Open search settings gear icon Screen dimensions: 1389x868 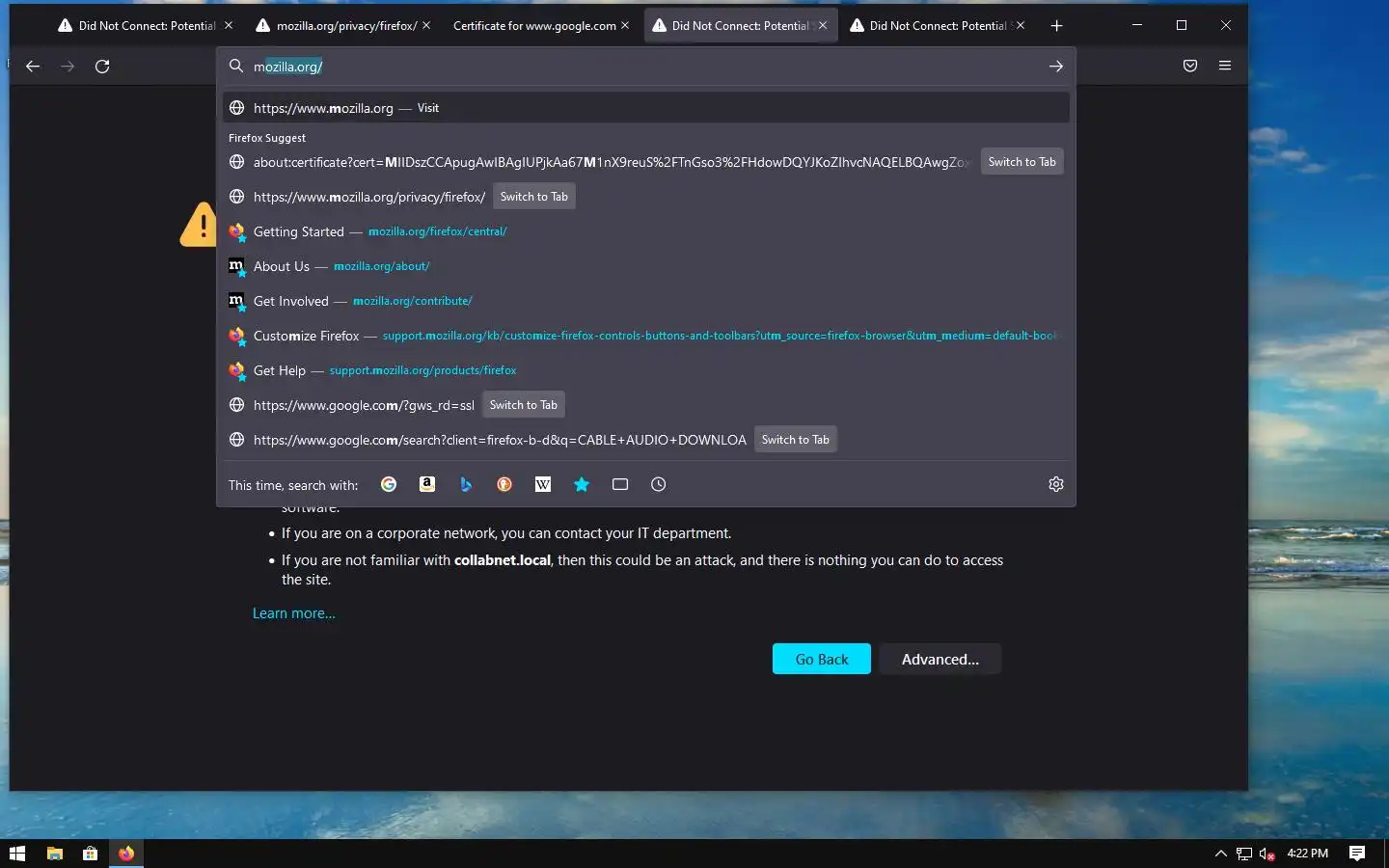click(x=1056, y=484)
